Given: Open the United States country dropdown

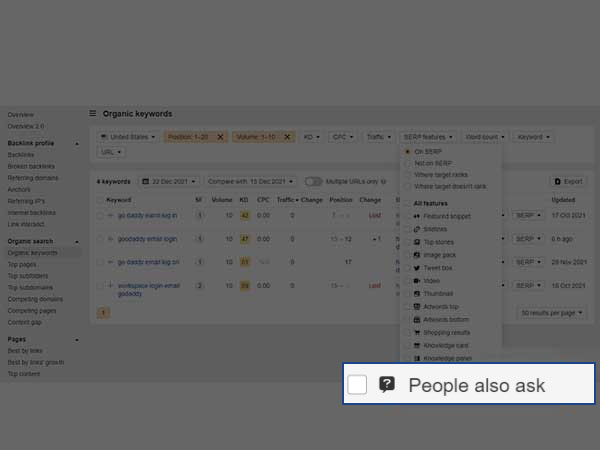Looking at the screenshot, I should [128, 137].
